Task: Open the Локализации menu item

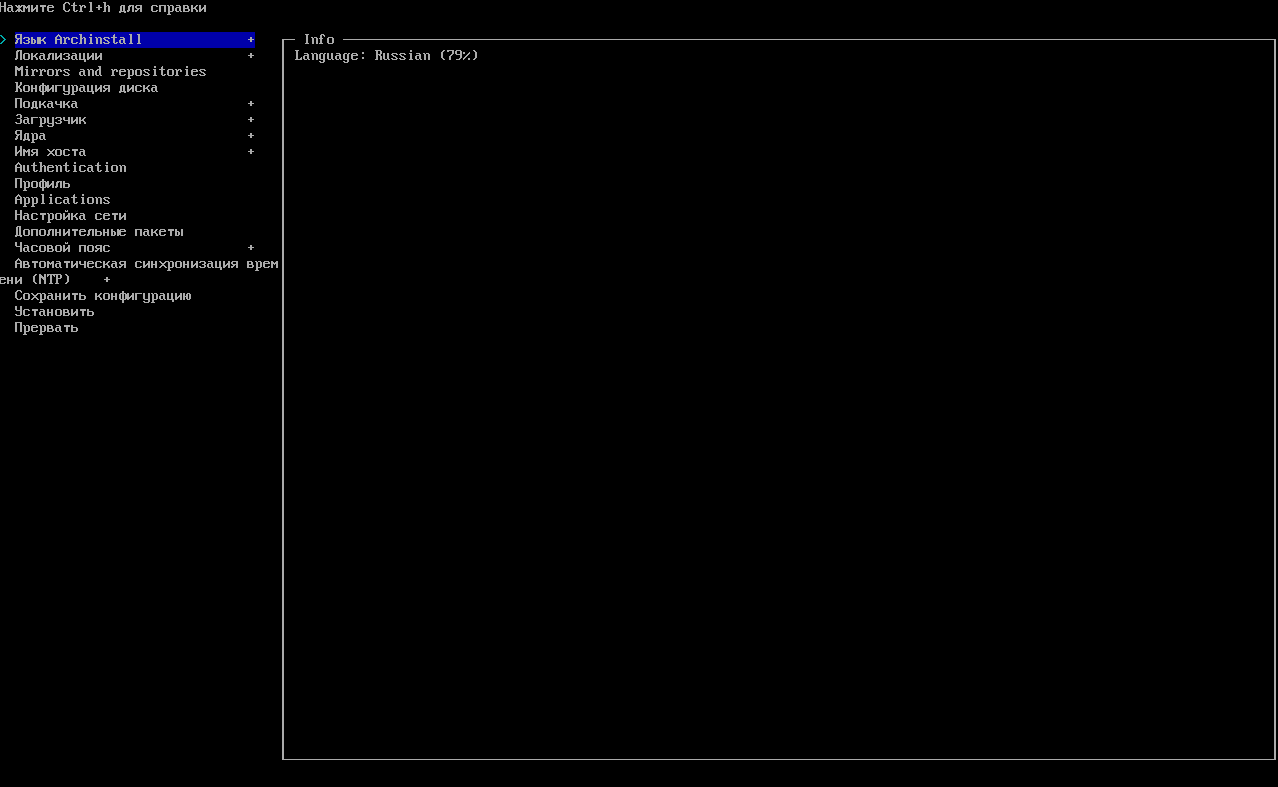Action: (58, 56)
